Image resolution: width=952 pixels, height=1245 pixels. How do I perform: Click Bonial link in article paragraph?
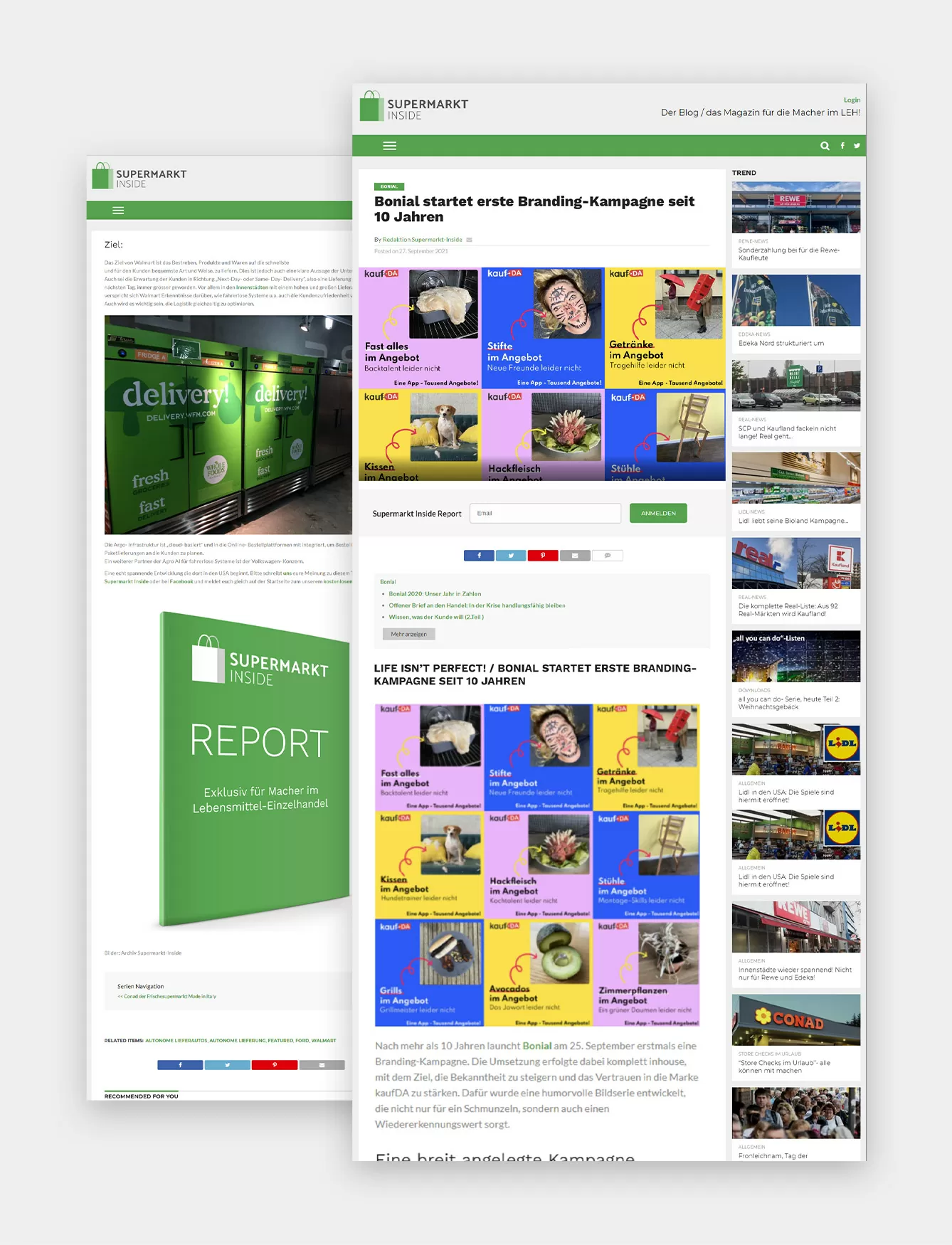(537, 1046)
